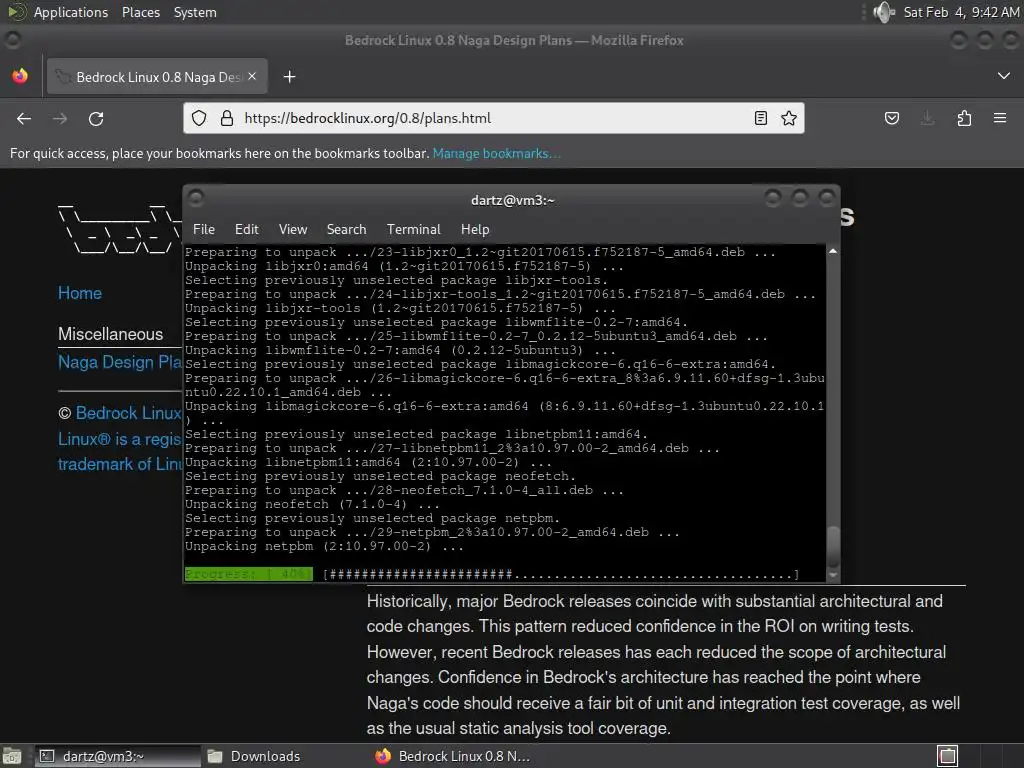Open the terminal Edit menu
The image size is (1024, 768).
[x=246, y=229]
